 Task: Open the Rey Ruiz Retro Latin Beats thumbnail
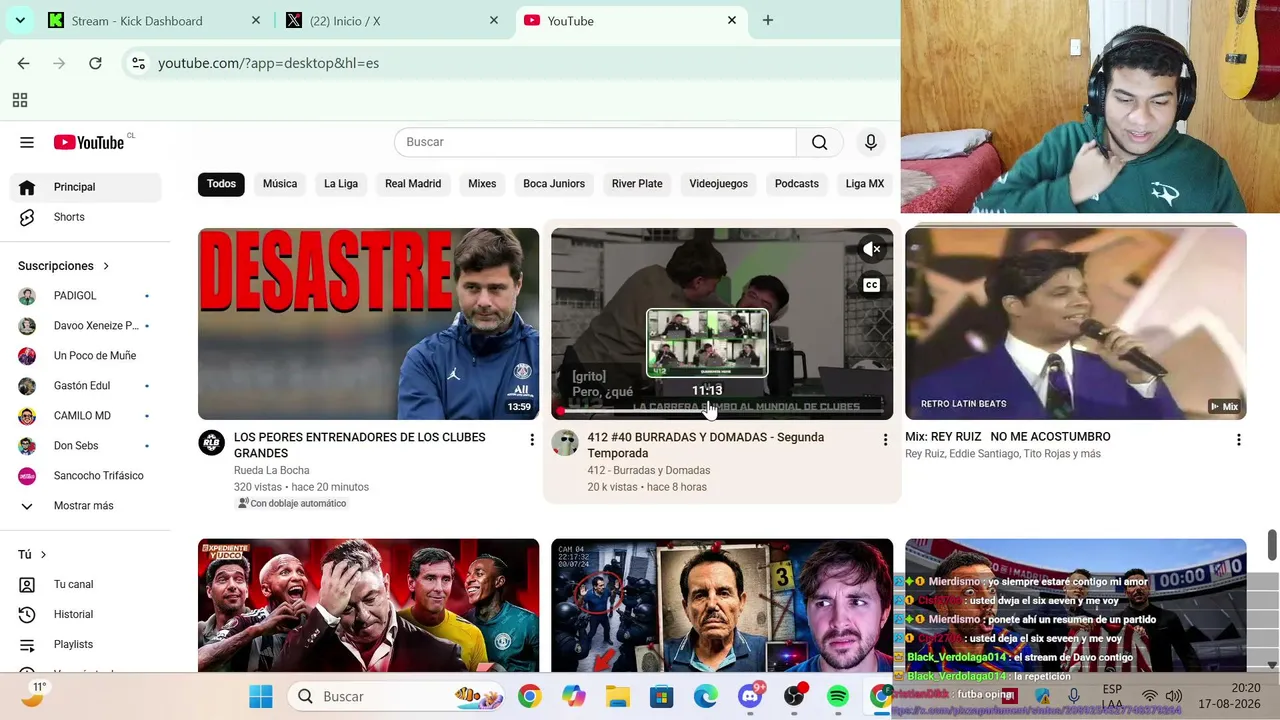pyautogui.click(x=1075, y=324)
